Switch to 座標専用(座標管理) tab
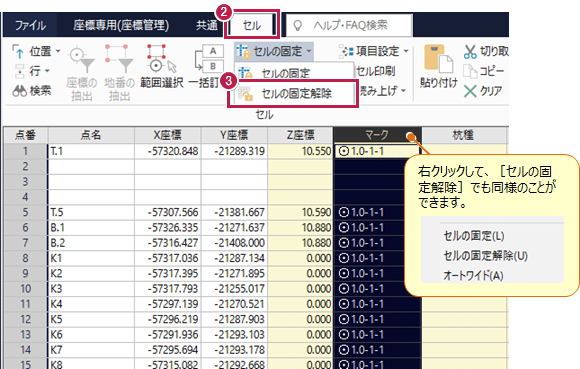Screen dimensions: 580x369 tap(121, 25)
